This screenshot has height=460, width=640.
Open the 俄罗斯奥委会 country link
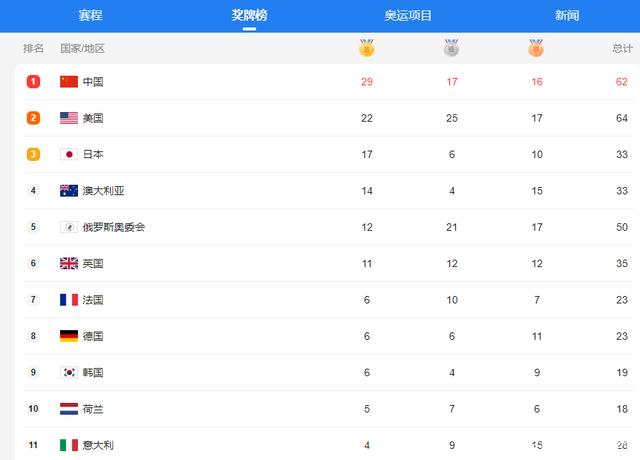pos(113,227)
